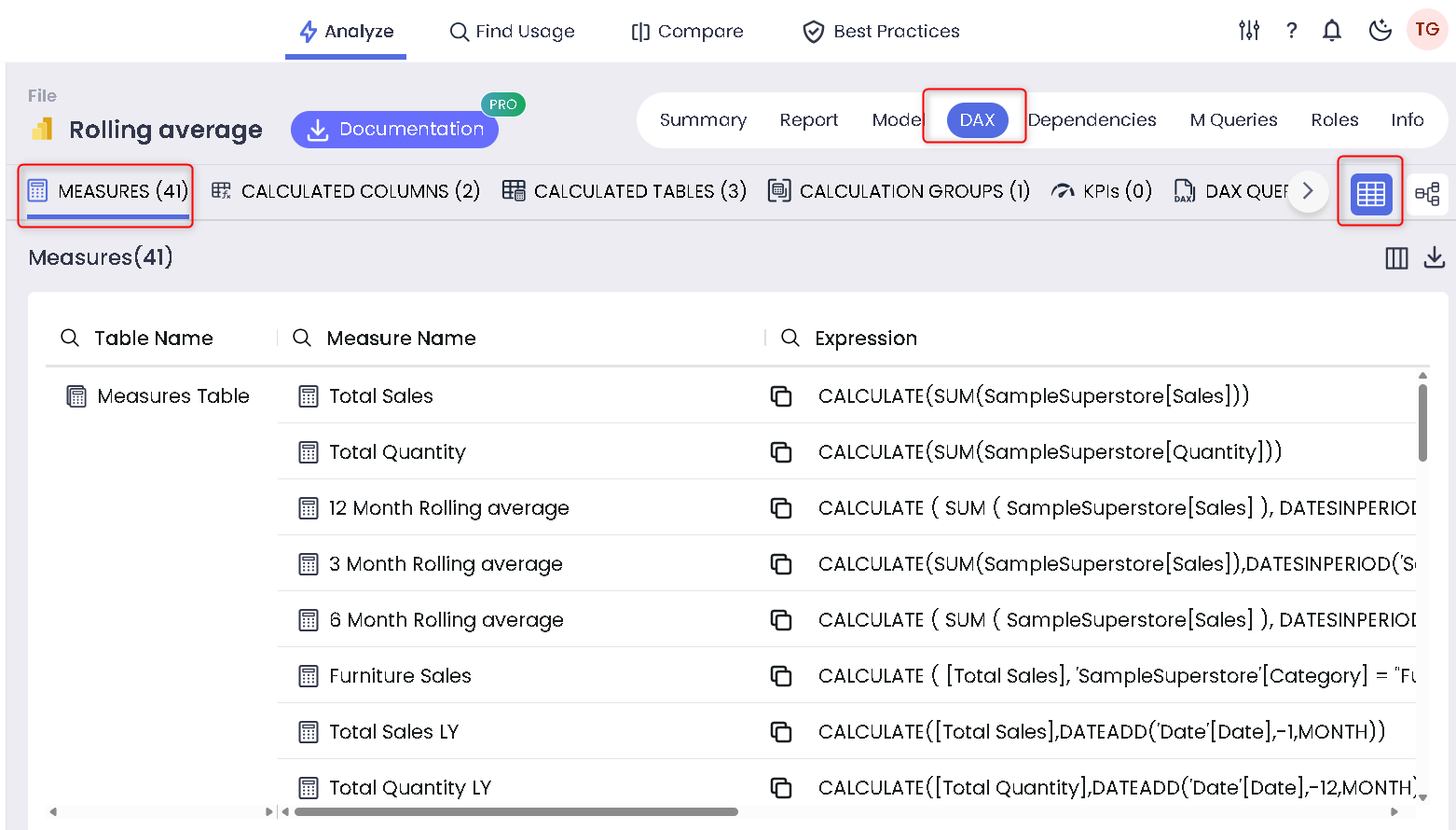
Task: Toggle dark mode moon icon
Action: pos(1380,31)
